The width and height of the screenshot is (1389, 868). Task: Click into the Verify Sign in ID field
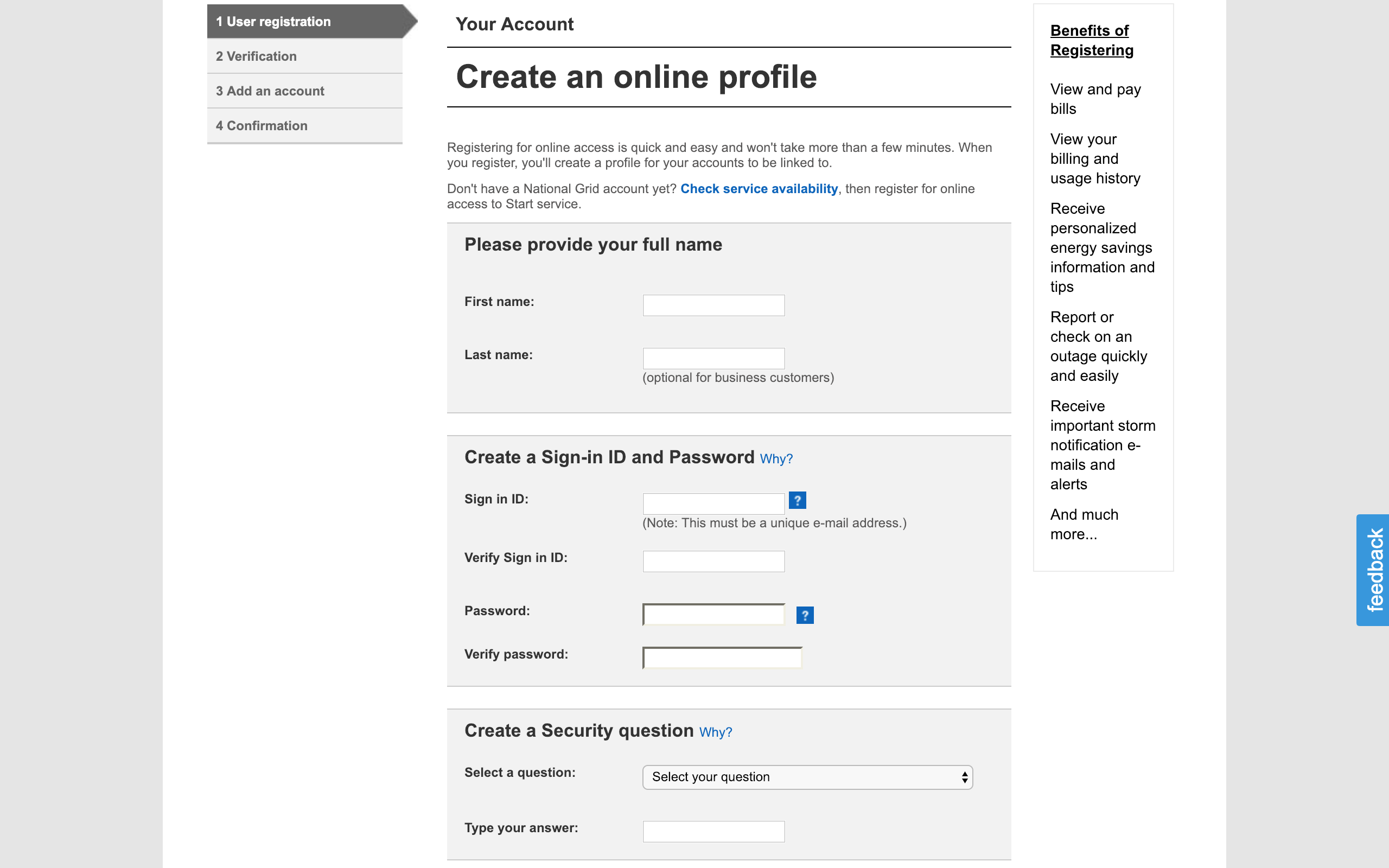[x=713, y=561]
